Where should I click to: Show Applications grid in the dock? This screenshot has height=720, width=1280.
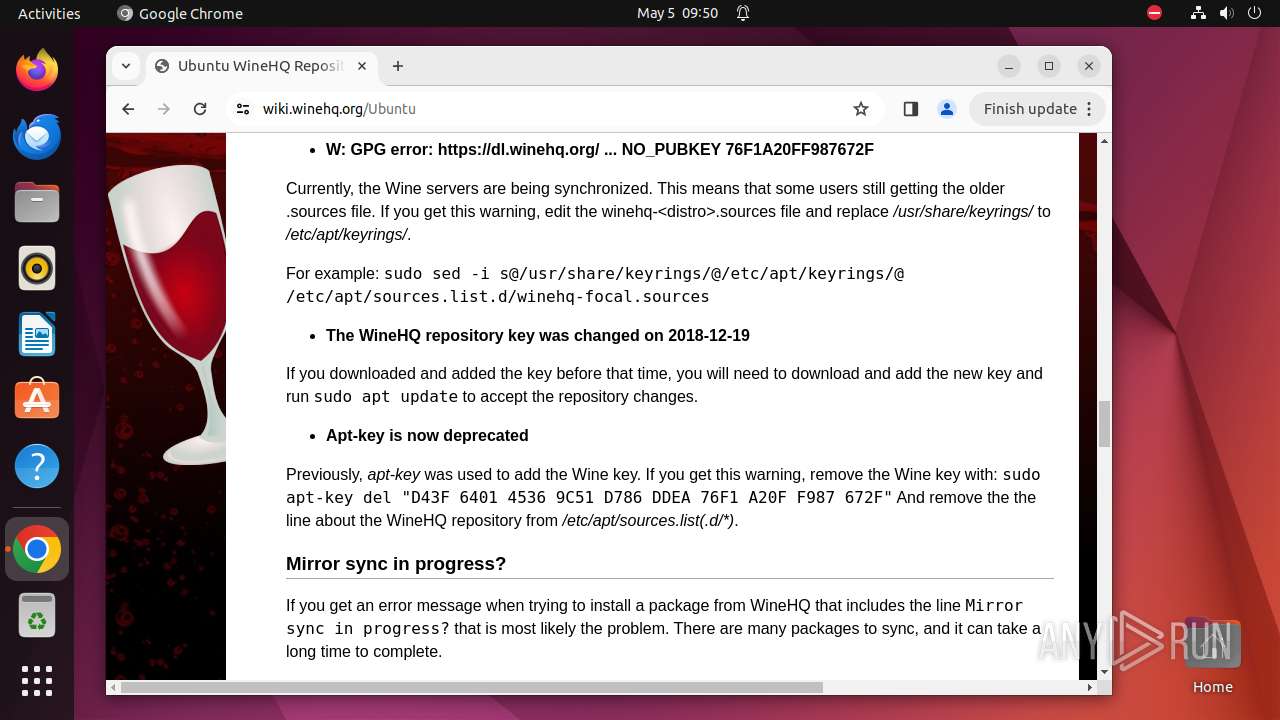pyautogui.click(x=37, y=681)
